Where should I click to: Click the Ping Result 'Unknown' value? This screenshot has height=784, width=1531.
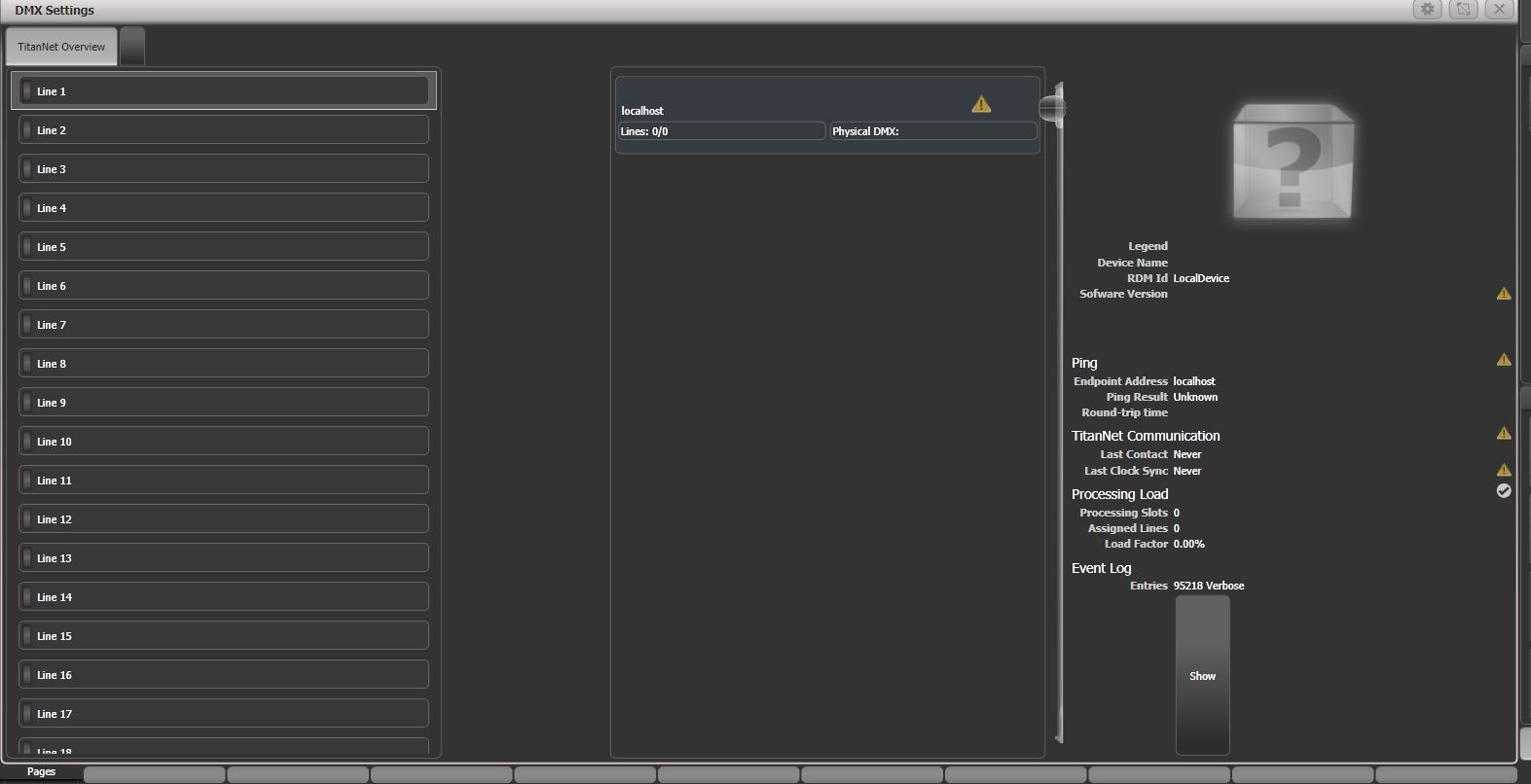[1195, 397]
